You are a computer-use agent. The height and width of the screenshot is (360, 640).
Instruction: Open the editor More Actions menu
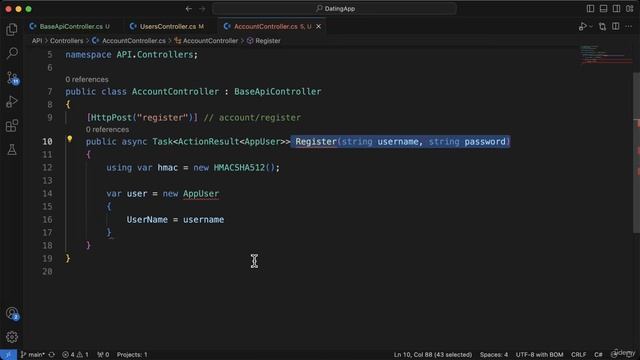pyautogui.click(x=629, y=27)
